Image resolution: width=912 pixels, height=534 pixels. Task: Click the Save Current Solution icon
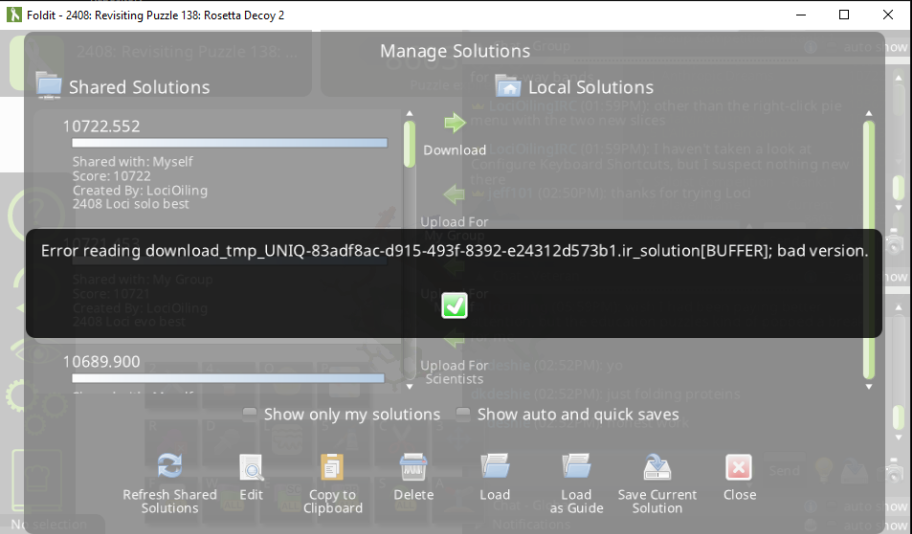(657, 466)
